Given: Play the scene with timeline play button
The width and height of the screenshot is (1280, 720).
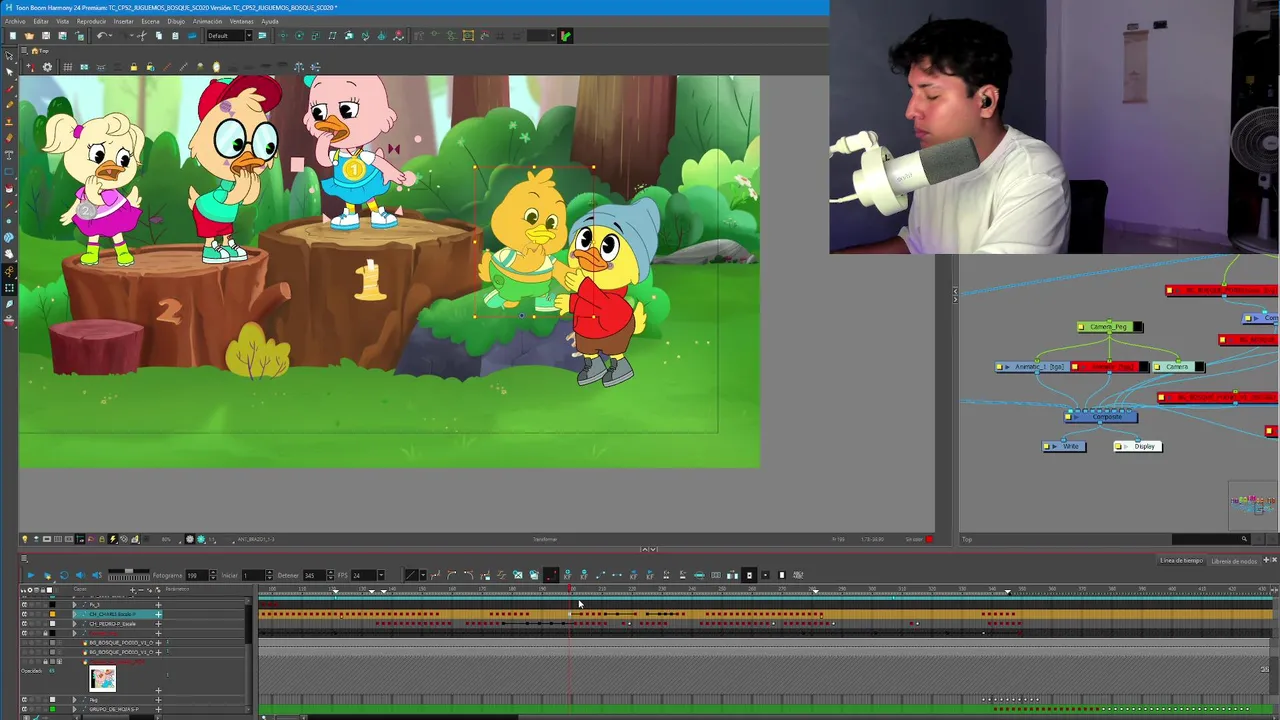Looking at the screenshot, I should pos(31,575).
